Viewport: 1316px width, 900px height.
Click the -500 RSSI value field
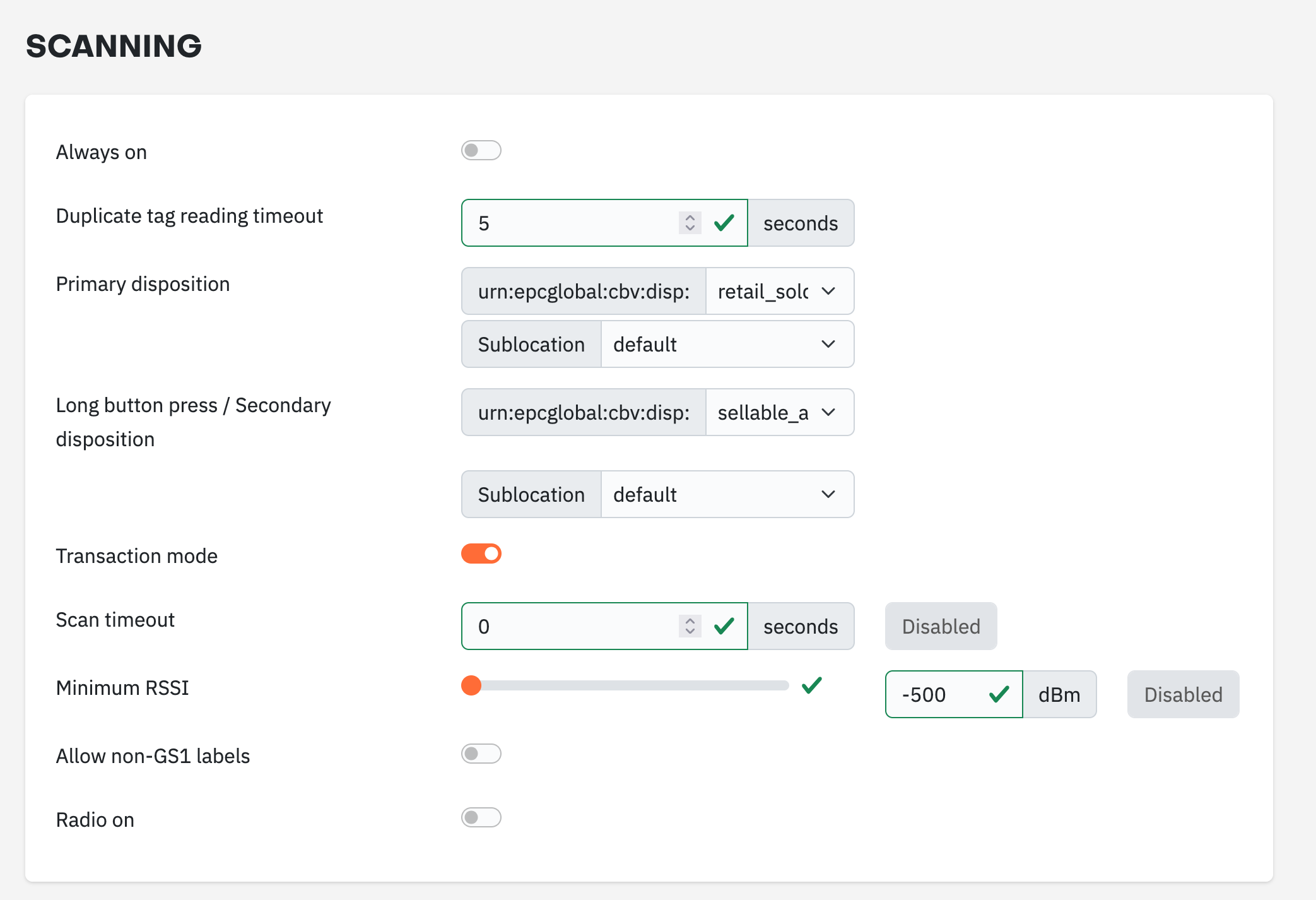(934, 694)
